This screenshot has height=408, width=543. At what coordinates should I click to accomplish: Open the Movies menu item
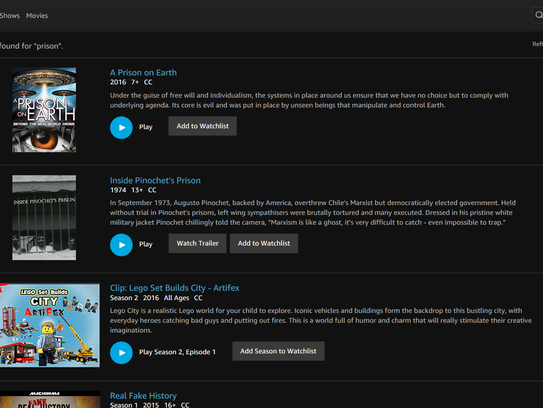pos(37,16)
